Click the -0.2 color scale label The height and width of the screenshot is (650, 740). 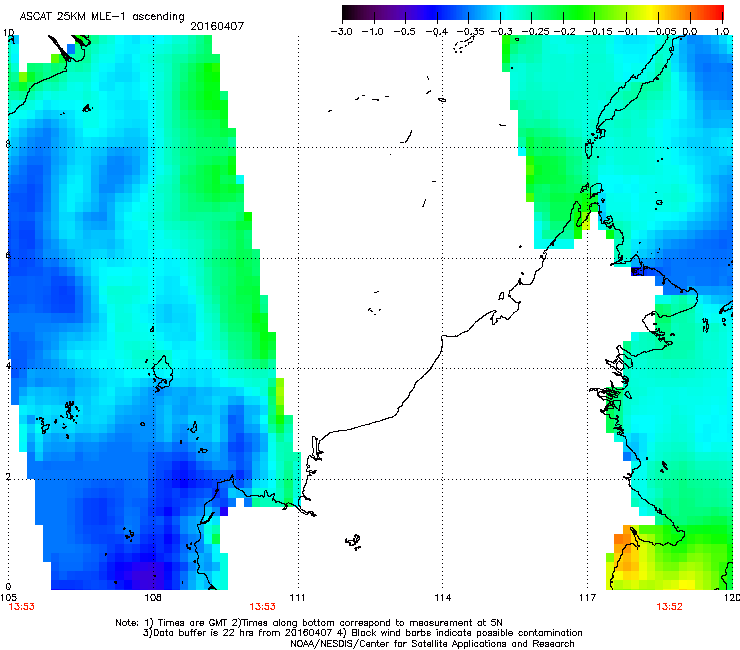(x=565, y=32)
